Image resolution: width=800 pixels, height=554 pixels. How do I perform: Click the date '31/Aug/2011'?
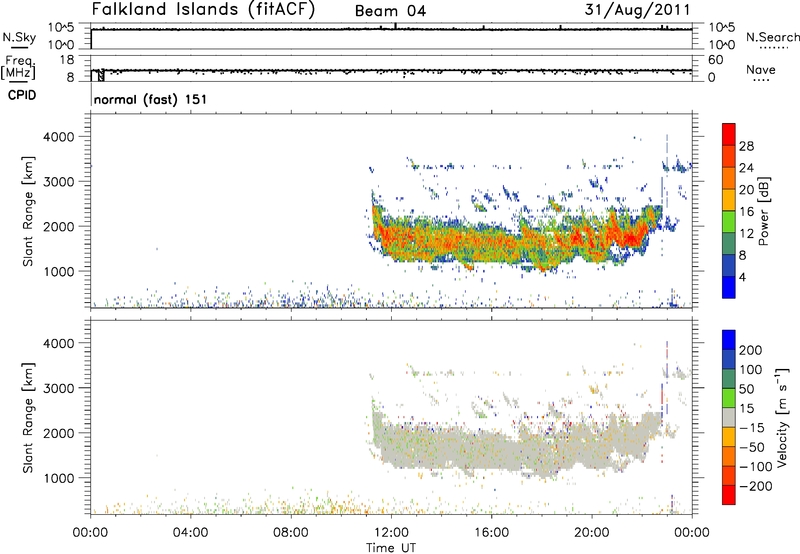pos(637,9)
